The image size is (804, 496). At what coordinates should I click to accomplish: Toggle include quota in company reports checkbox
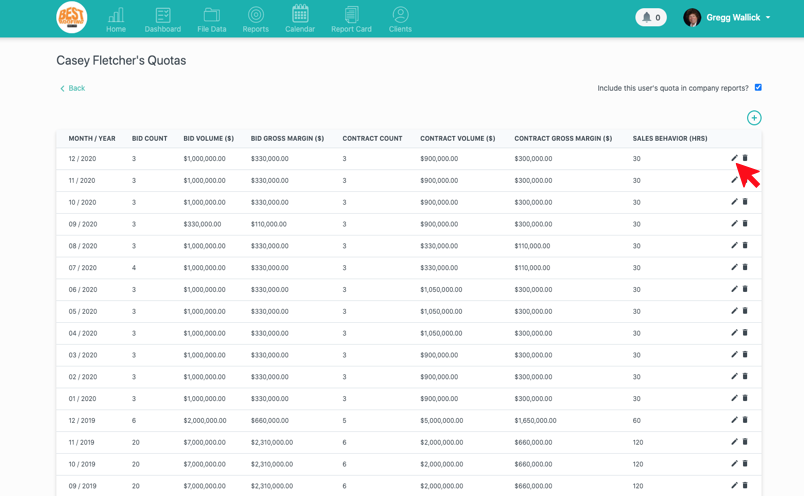(758, 88)
